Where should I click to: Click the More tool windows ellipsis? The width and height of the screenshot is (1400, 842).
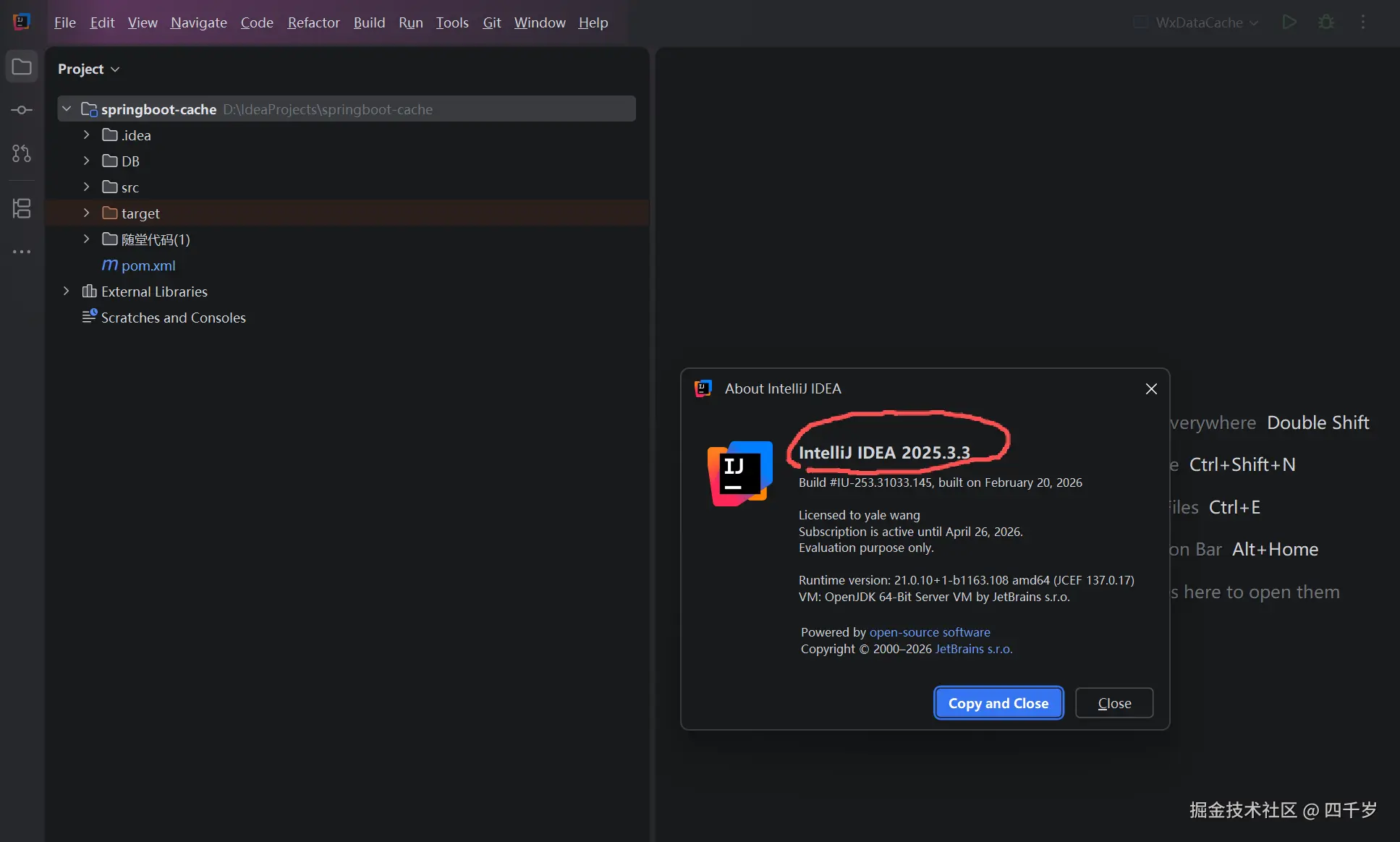pos(22,252)
